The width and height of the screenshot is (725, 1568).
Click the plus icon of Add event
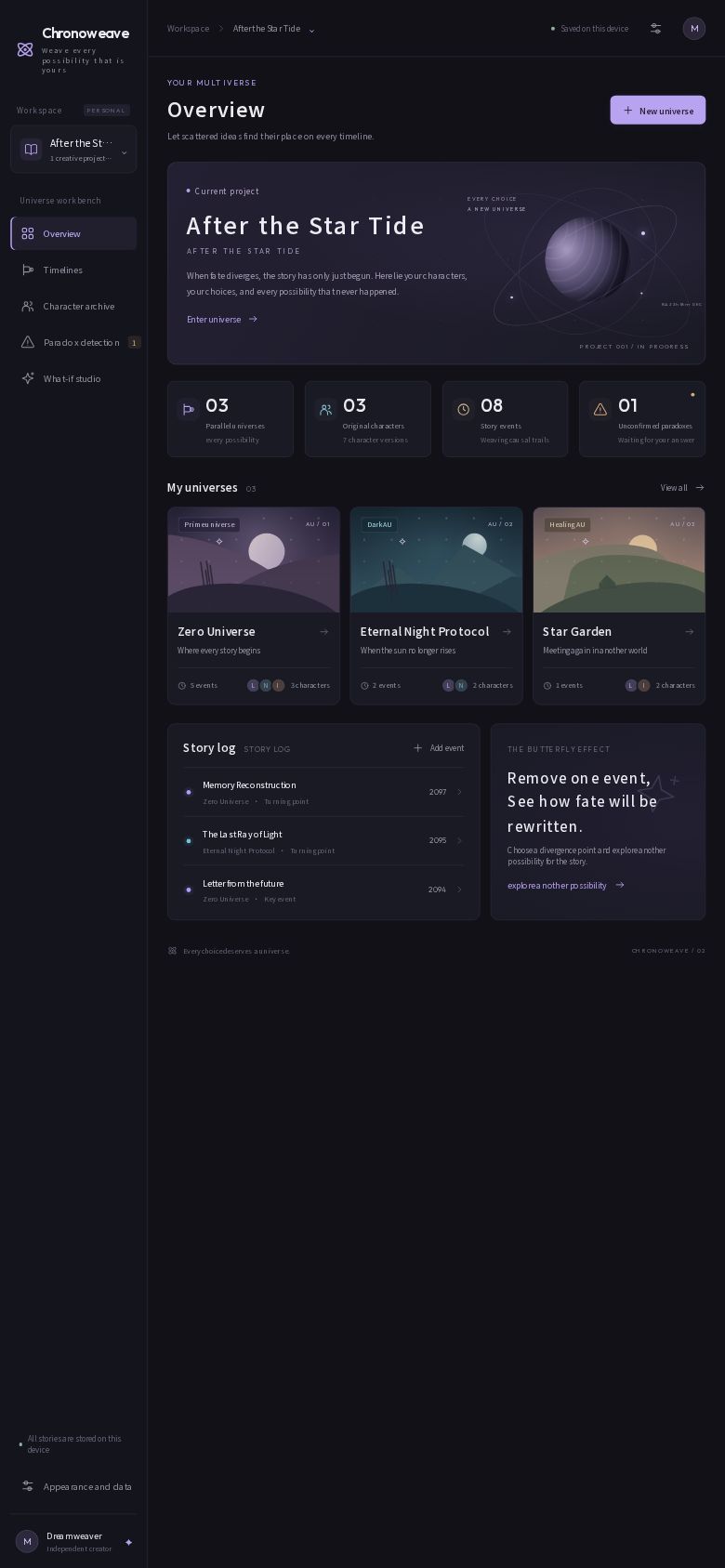point(418,748)
